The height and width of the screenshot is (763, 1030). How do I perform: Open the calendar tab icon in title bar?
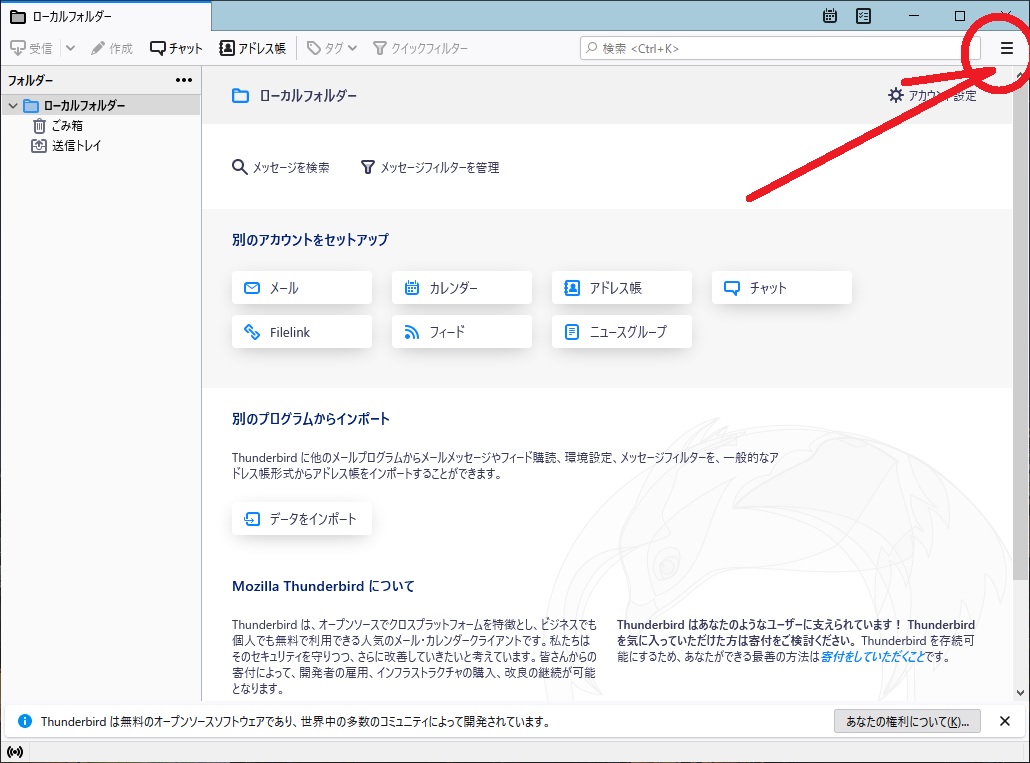pos(830,16)
